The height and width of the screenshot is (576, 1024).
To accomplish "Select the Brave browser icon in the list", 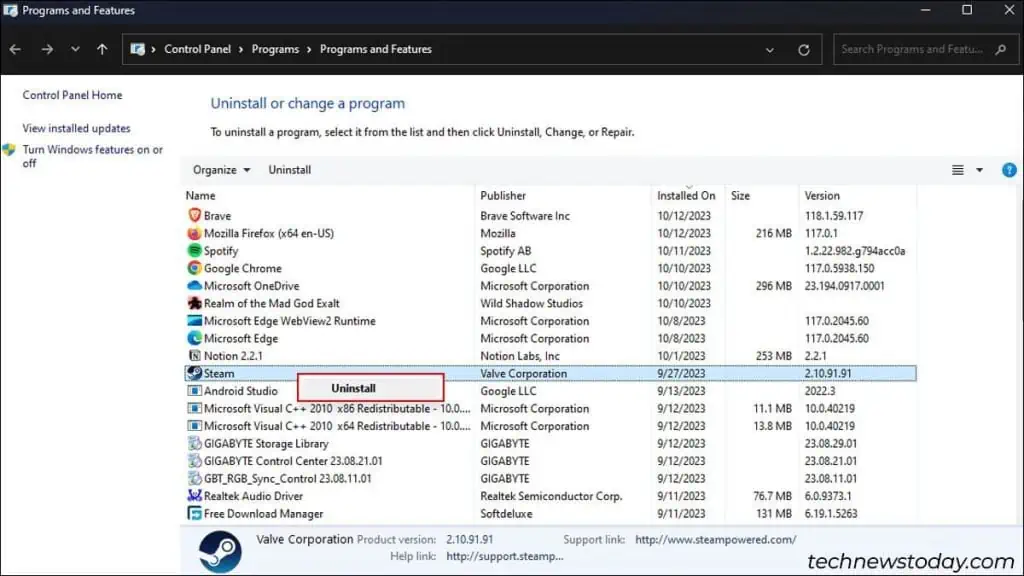I will pos(194,215).
